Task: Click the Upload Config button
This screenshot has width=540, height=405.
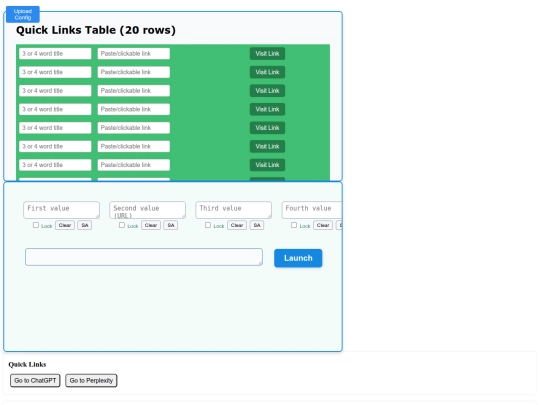Action: click(23, 14)
